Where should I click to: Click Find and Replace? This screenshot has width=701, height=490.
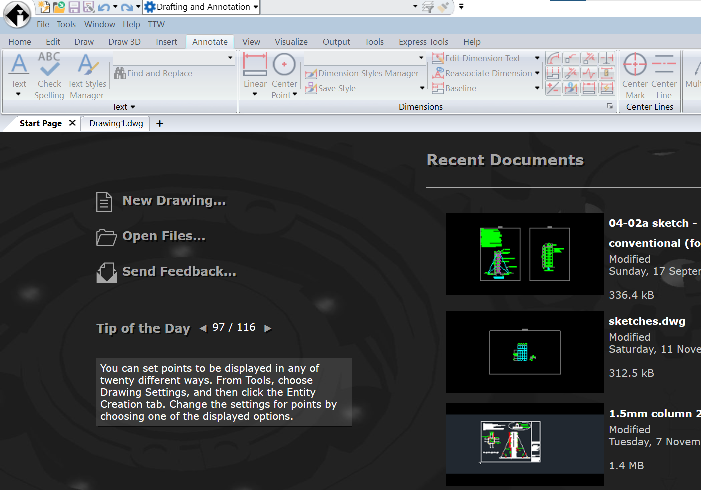153,73
